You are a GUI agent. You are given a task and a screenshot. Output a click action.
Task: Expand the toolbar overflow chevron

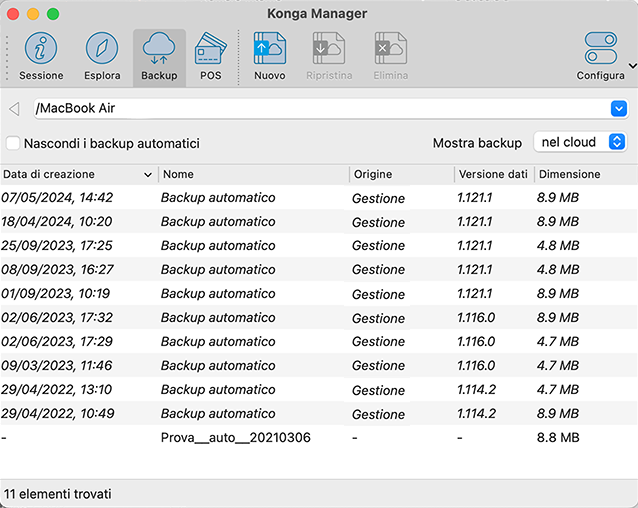click(x=632, y=66)
